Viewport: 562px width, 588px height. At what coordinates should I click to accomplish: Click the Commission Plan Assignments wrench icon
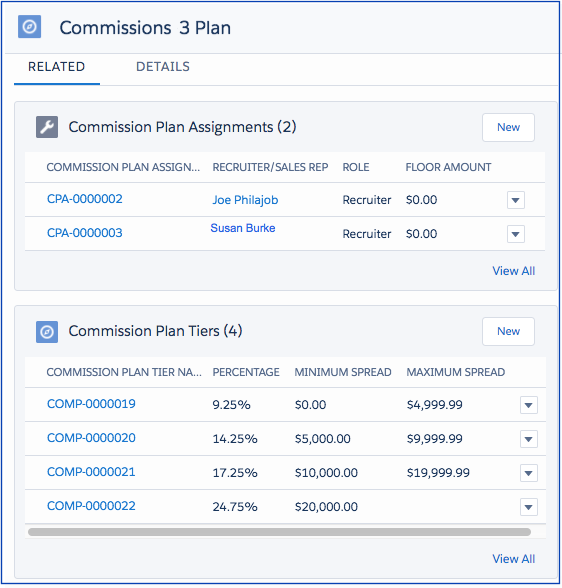click(x=47, y=127)
